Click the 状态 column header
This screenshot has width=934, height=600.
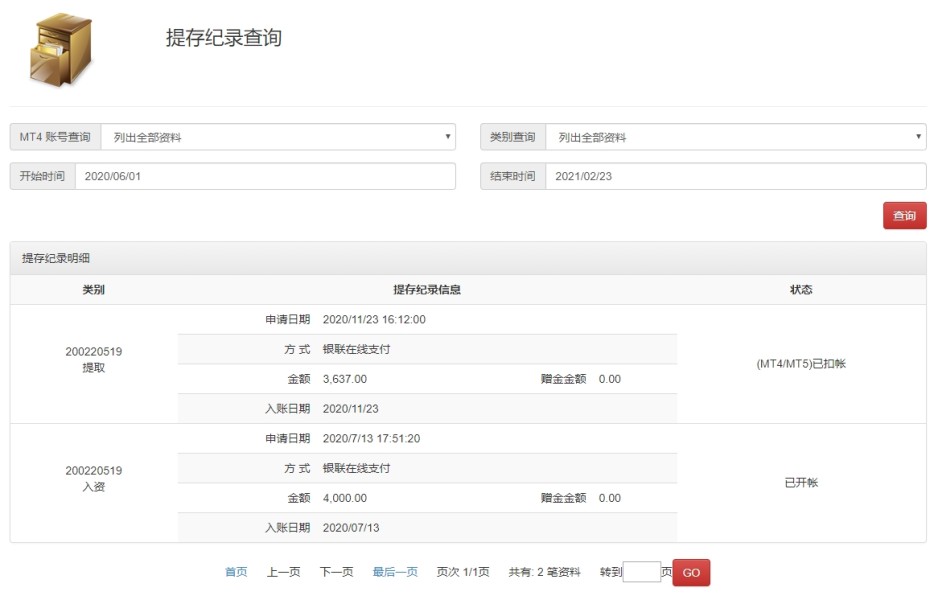point(801,290)
